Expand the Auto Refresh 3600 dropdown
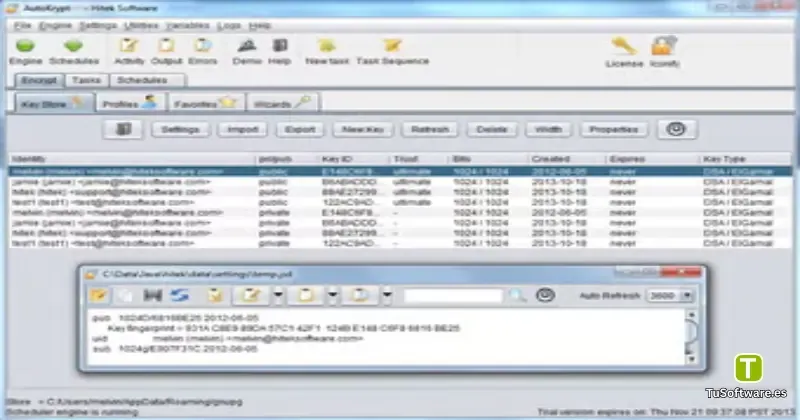The width and height of the screenshot is (800, 420). (687, 295)
